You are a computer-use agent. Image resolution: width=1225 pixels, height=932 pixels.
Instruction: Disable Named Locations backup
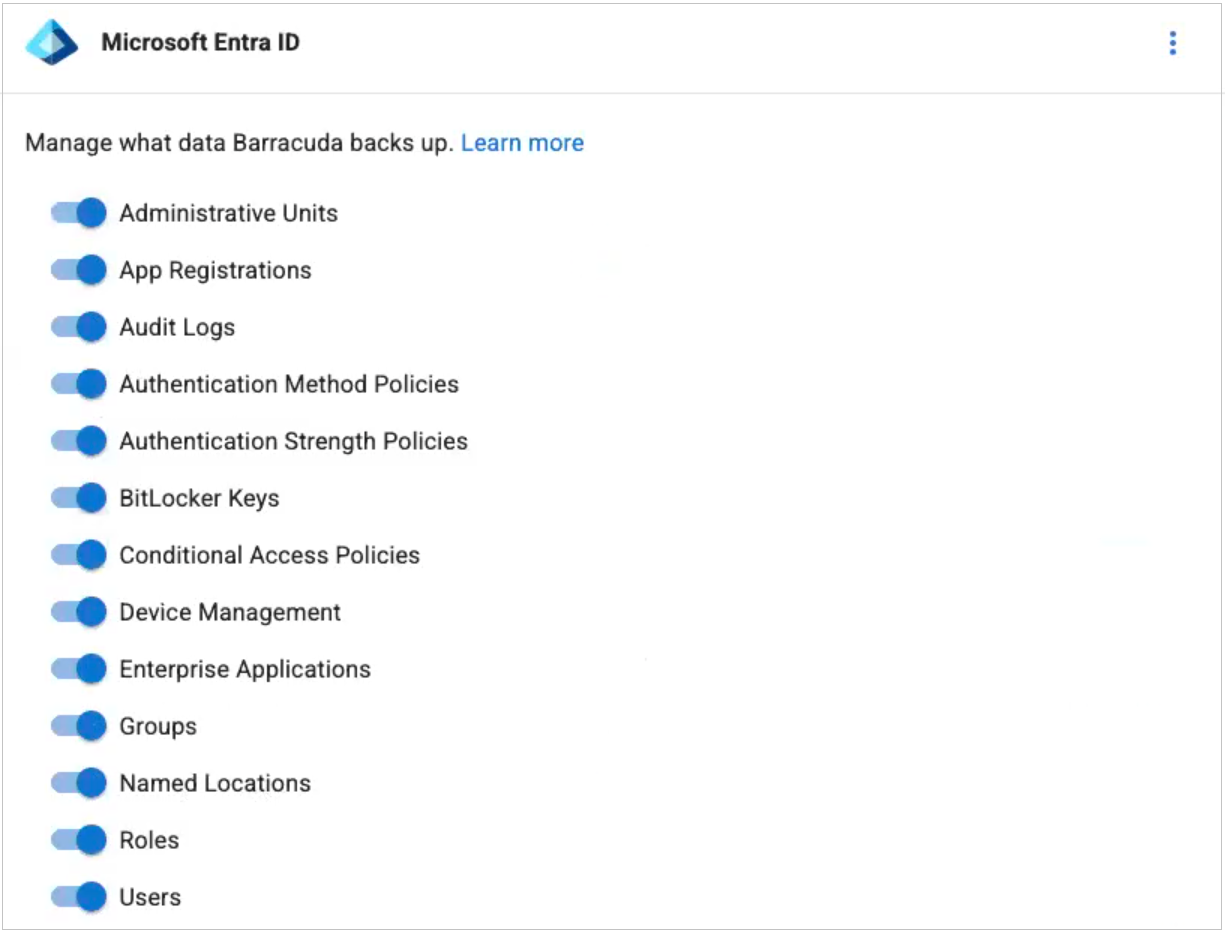tap(79, 783)
